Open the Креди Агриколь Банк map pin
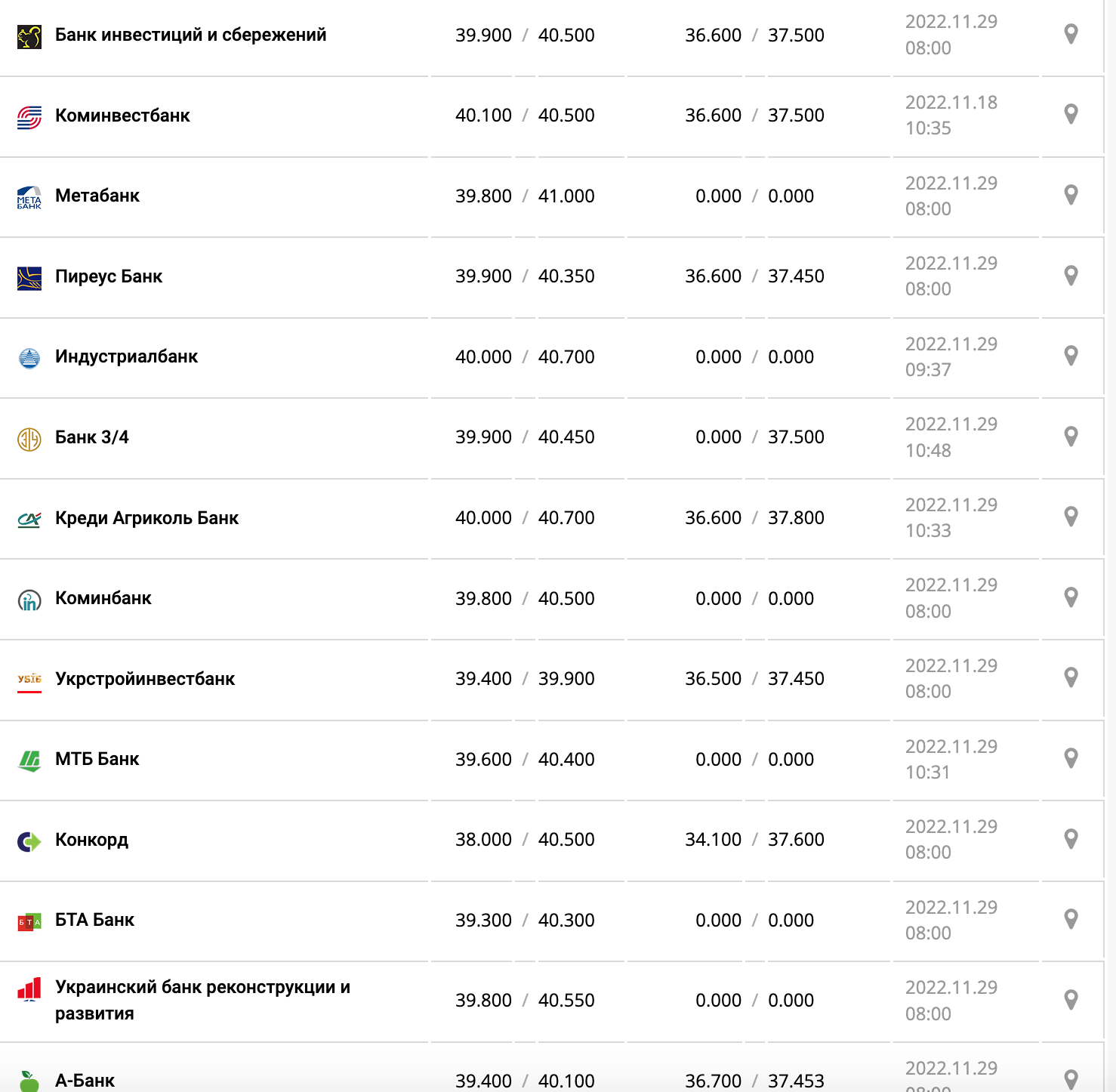The image size is (1116, 1092). [1071, 517]
